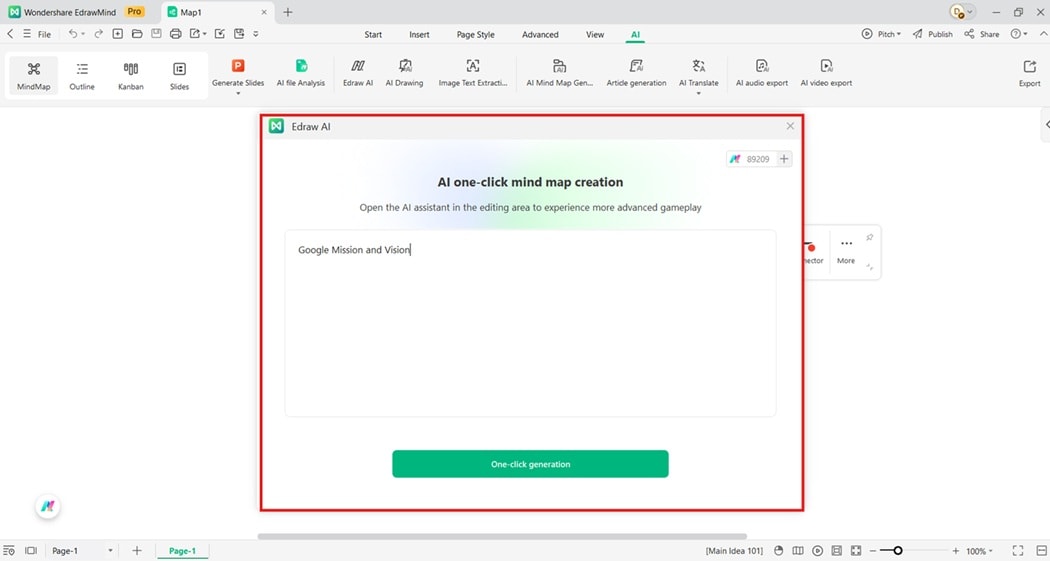Open AI video export
1050x561 pixels.
click(x=826, y=73)
